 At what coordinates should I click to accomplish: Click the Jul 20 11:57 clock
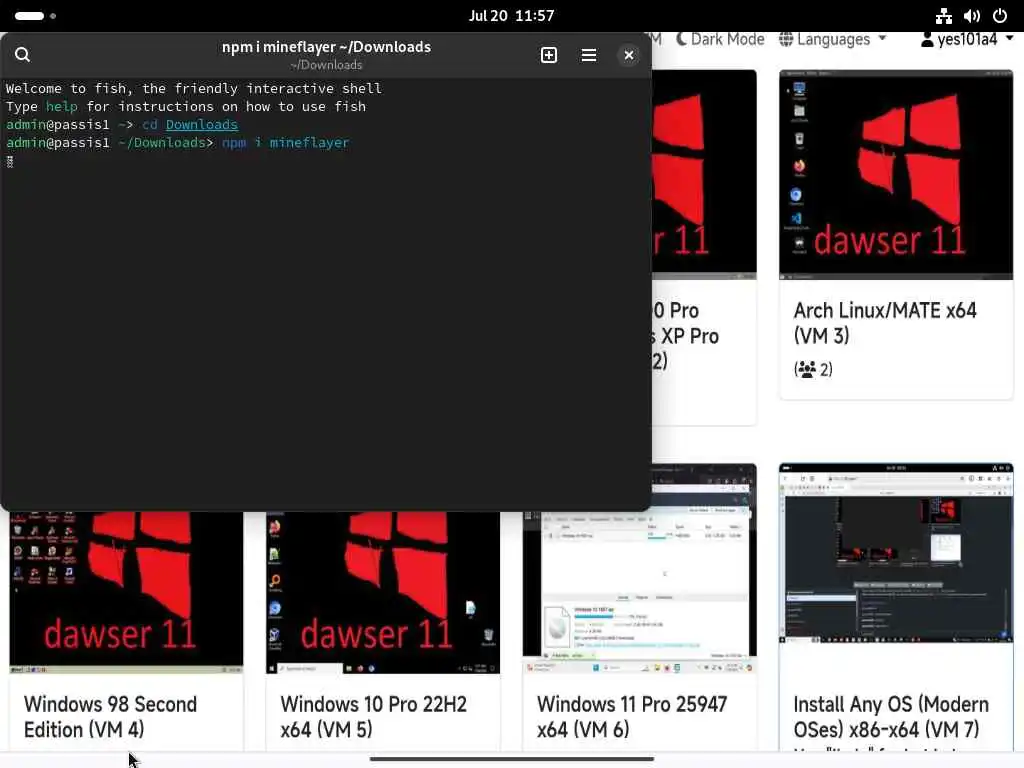click(x=511, y=16)
